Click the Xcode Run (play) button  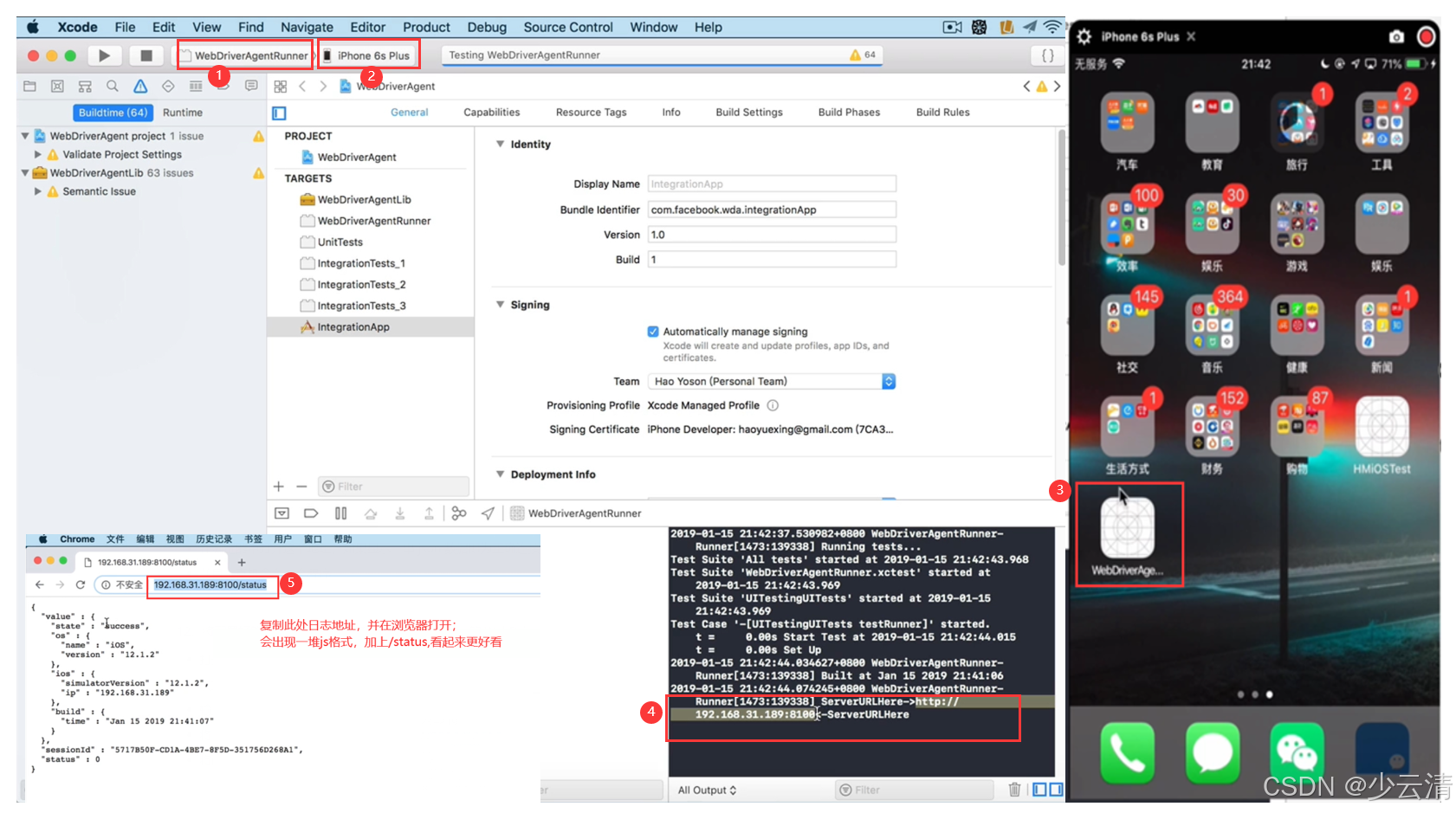104,55
